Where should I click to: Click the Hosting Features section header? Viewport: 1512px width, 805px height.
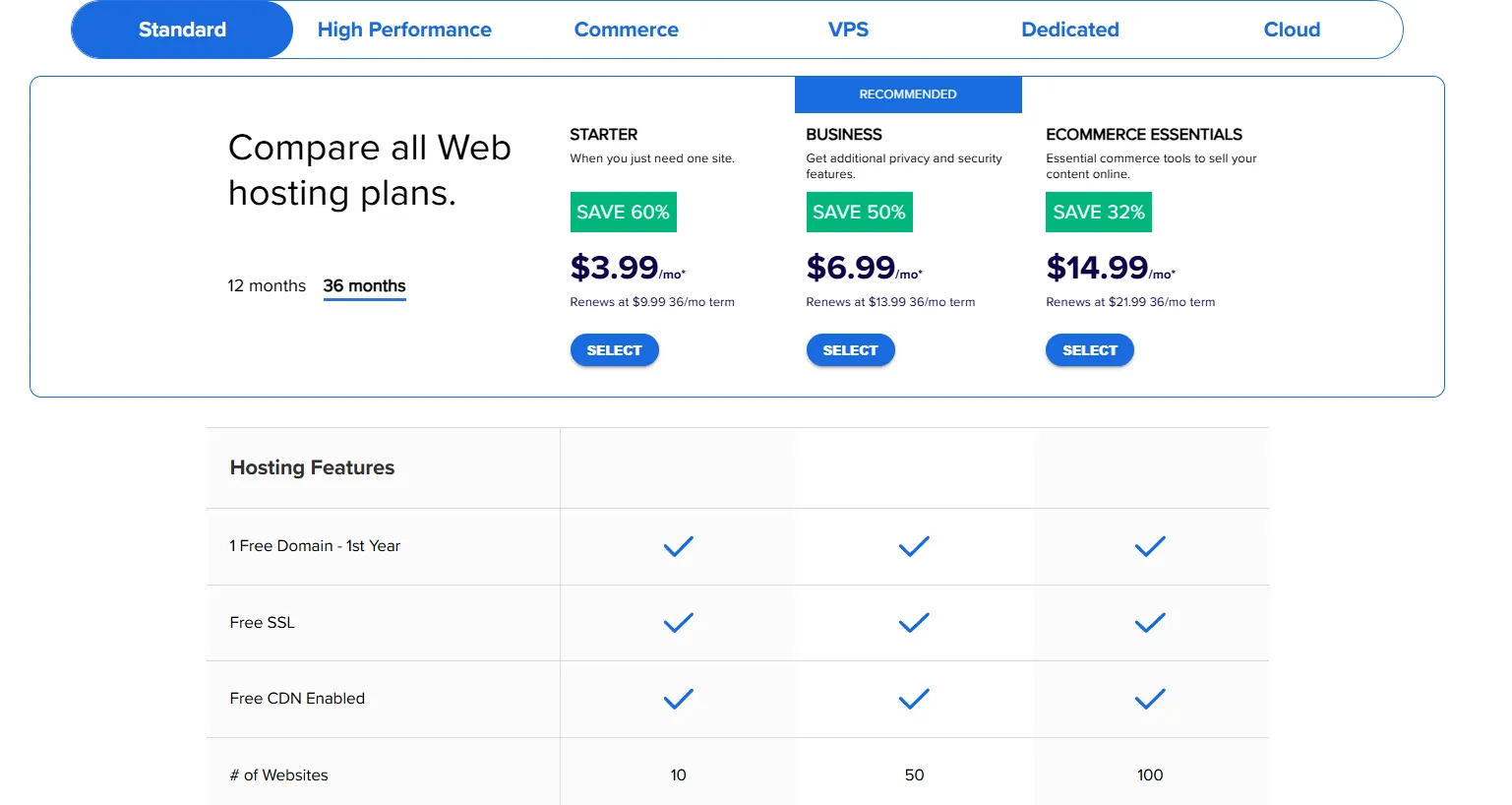[312, 467]
